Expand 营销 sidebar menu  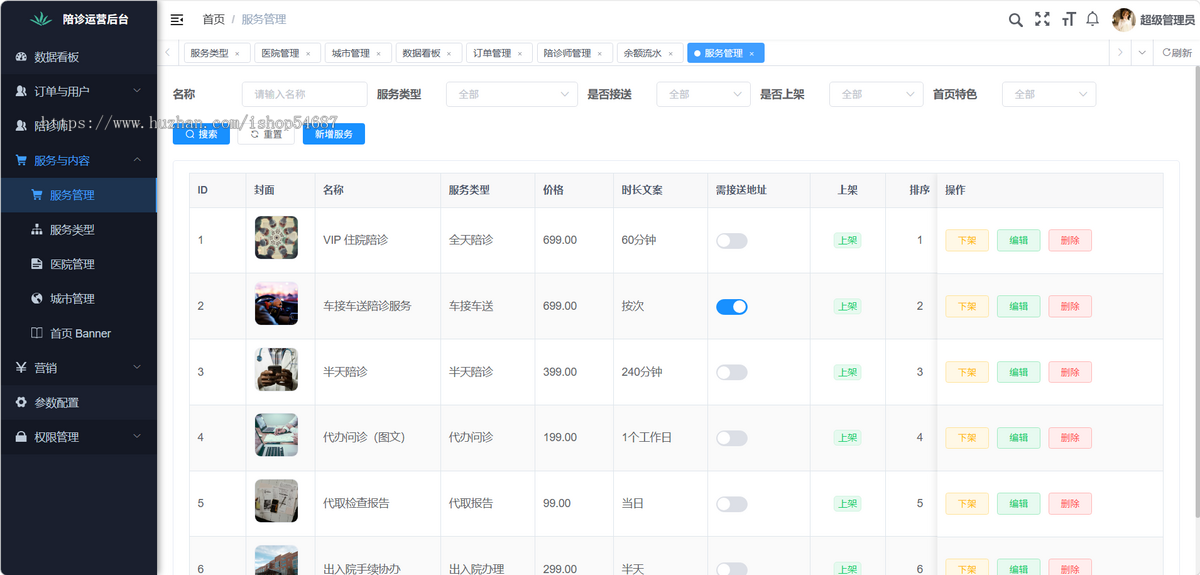coord(78,367)
